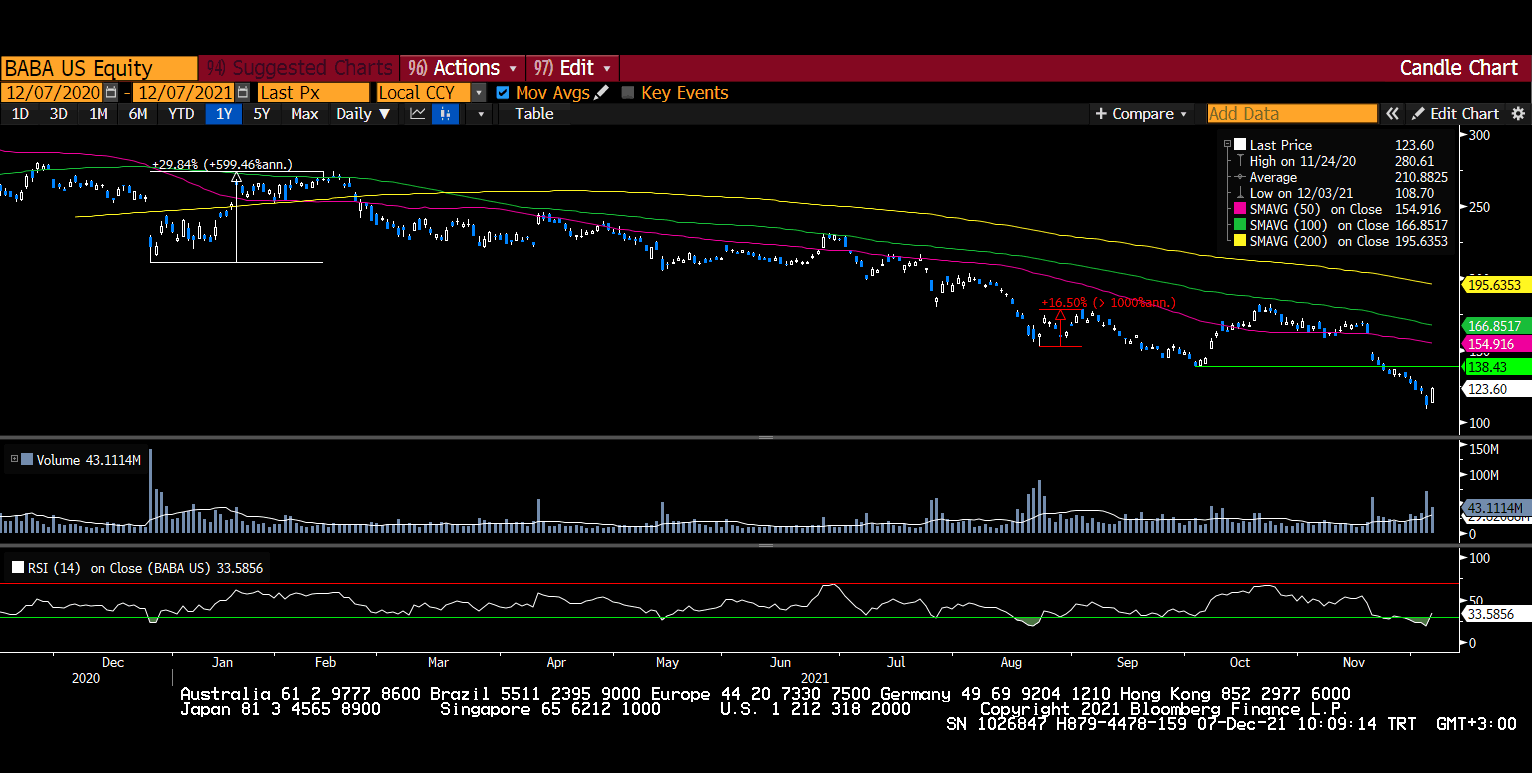This screenshot has width=1532, height=773.
Task: Click the SMAVG (50) magenta color swatch
Action: pyautogui.click(x=1240, y=209)
